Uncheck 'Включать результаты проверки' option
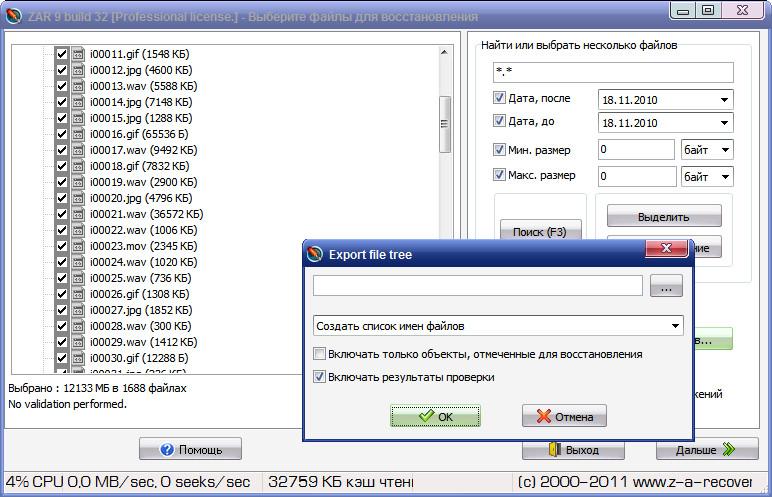Viewport: 772px width, 497px height. tap(319, 377)
